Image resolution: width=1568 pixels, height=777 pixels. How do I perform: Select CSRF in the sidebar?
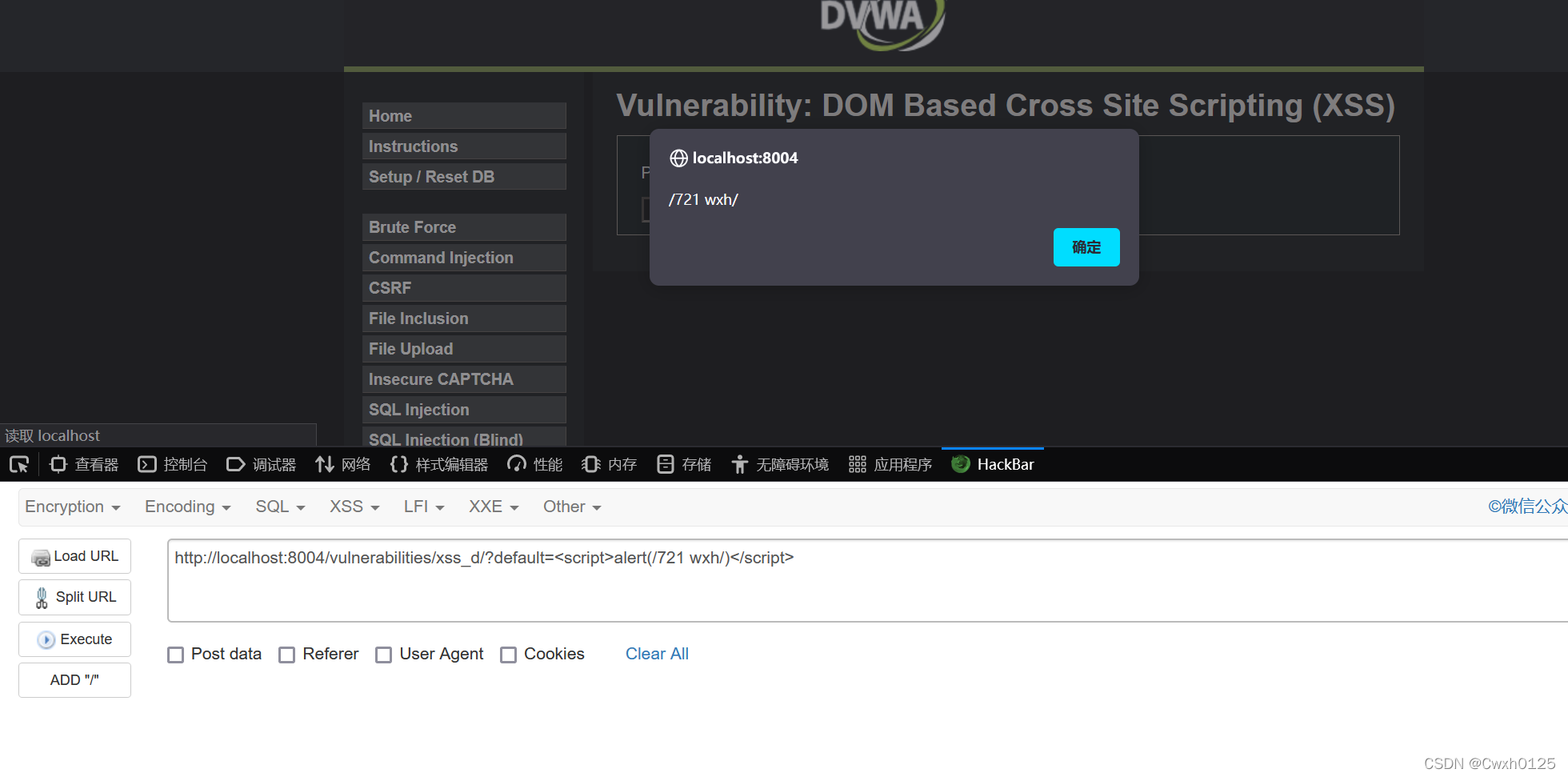click(464, 288)
